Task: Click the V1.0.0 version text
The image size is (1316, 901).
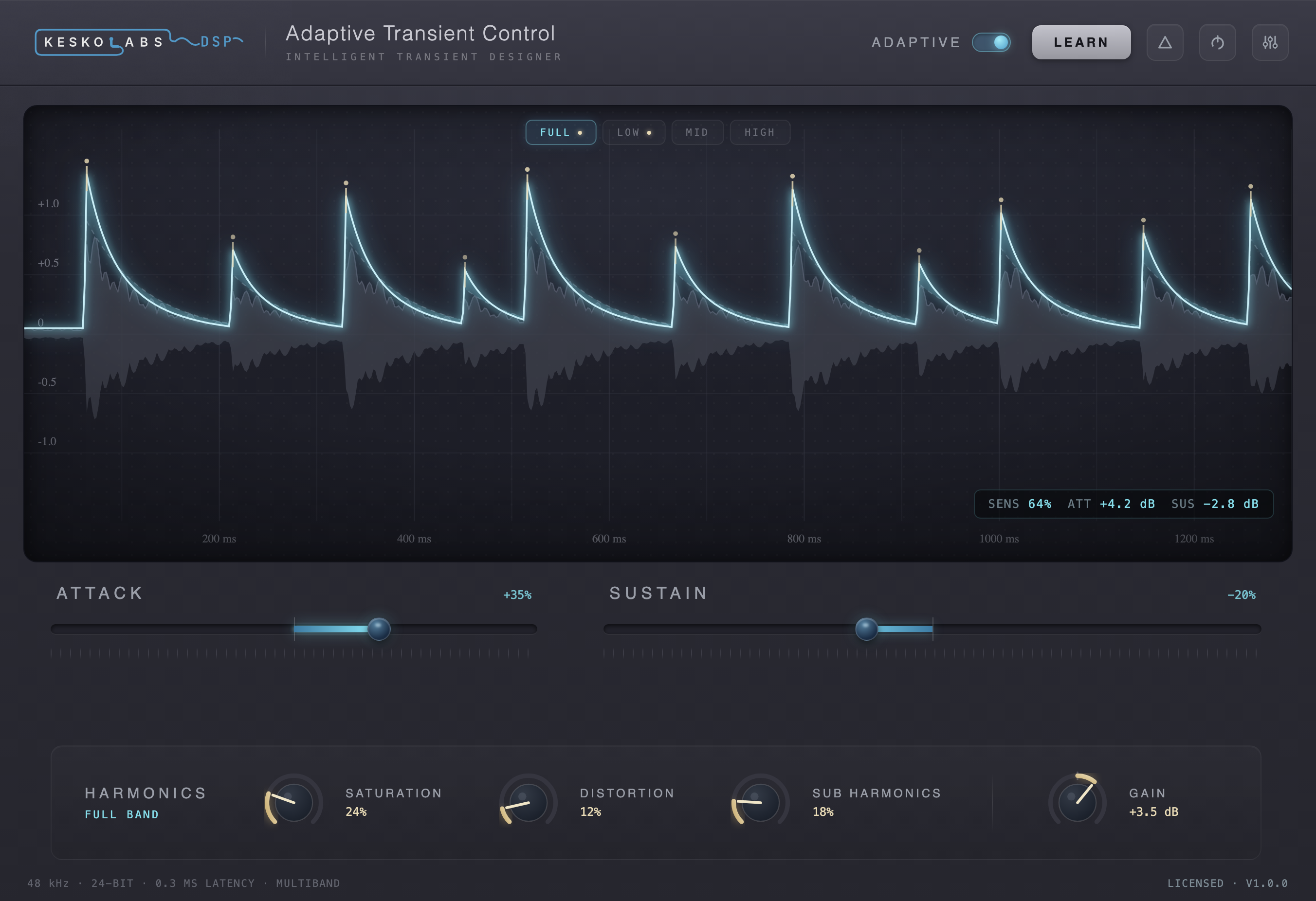Action: click(x=1267, y=883)
